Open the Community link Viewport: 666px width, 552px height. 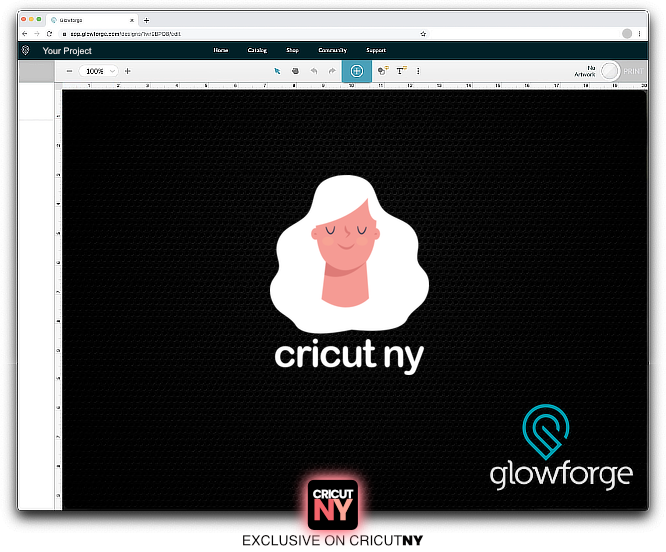332,50
